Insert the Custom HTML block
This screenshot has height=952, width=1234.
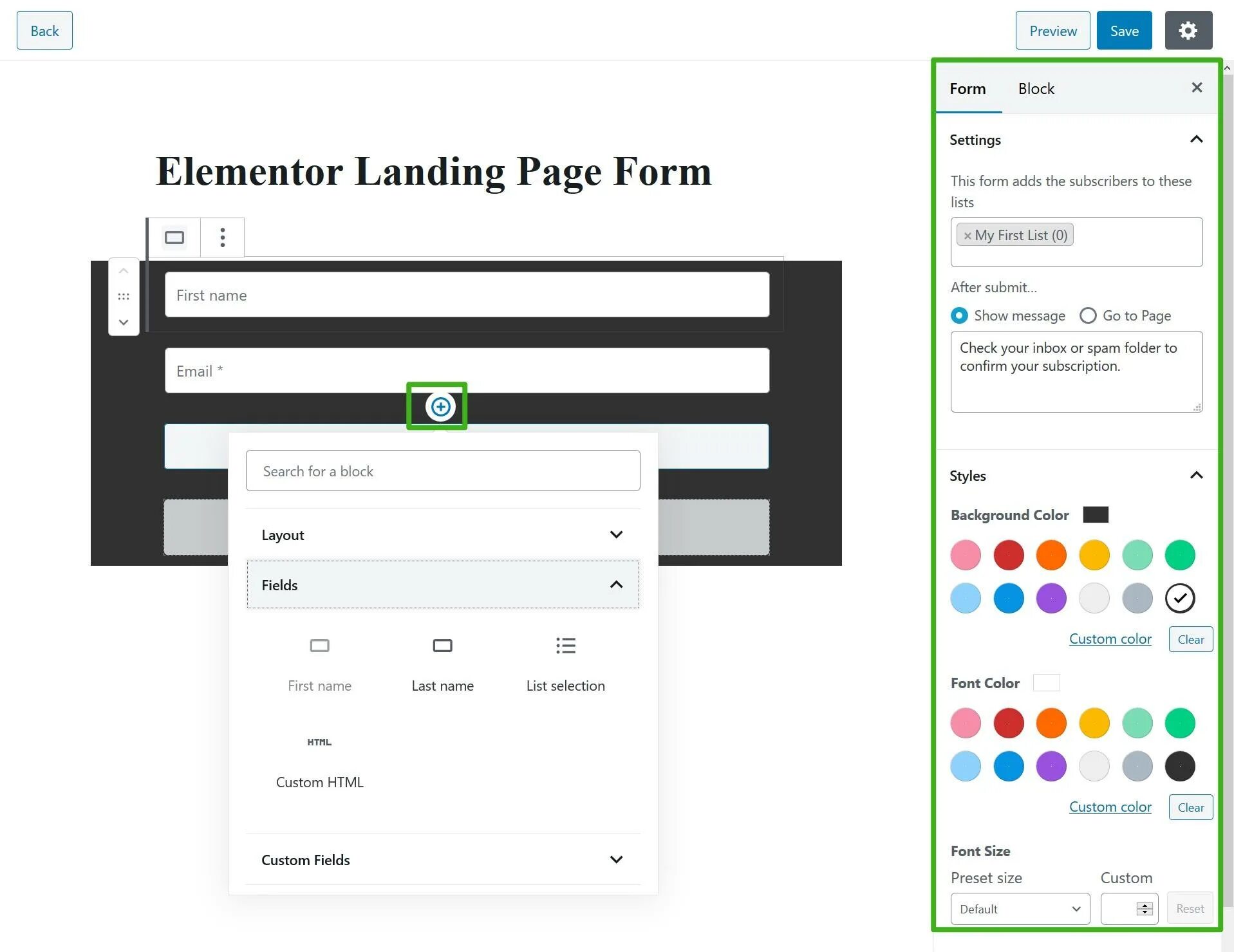[320, 762]
